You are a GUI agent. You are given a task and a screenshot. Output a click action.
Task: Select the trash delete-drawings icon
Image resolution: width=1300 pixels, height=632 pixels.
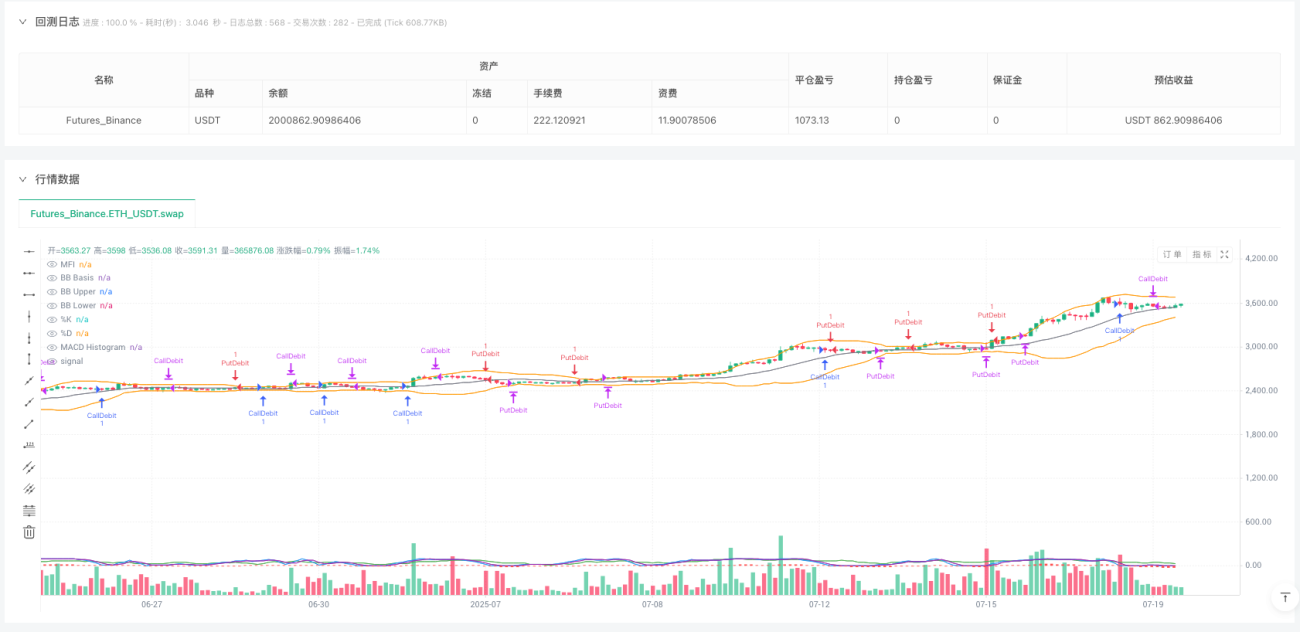(29, 532)
